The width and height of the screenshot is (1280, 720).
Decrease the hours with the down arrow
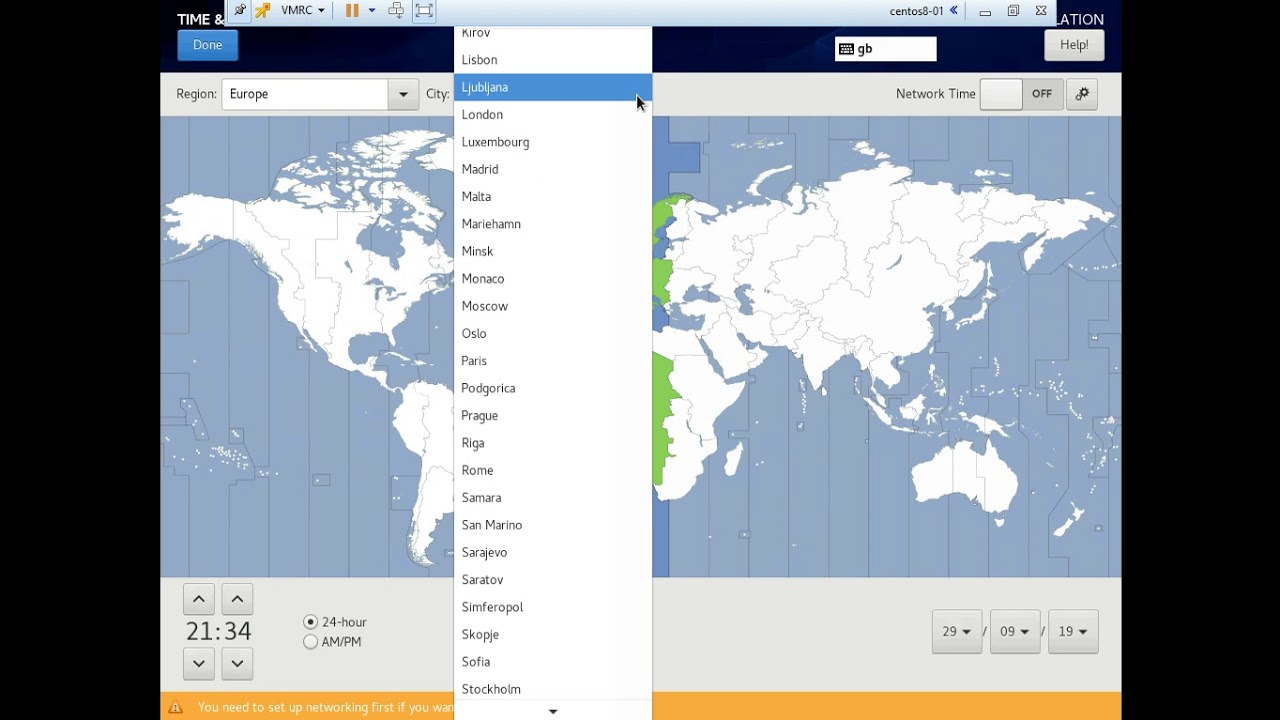pos(199,663)
